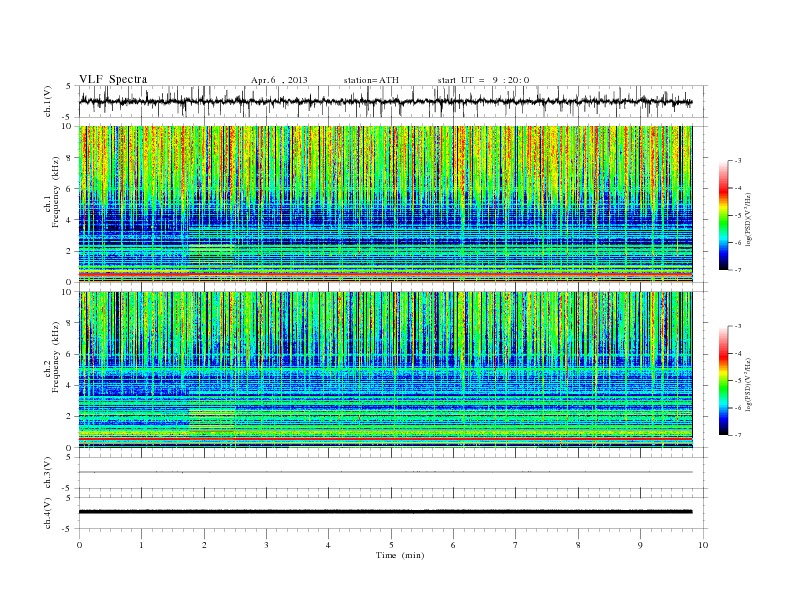This screenshot has height=612, width=792.
Task: Click time axis tick label '2'
Action: point(204,545)
